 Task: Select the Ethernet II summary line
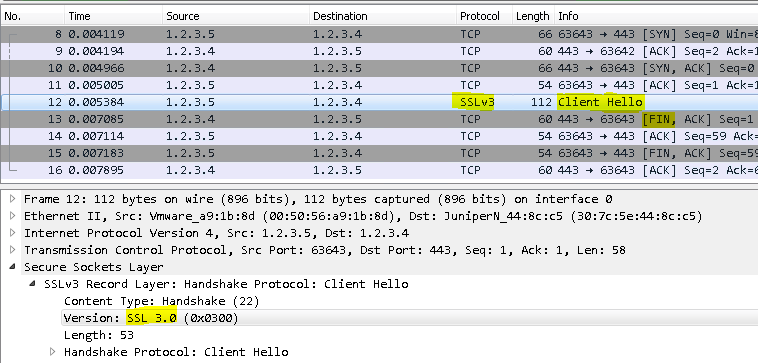click(363, 216)
